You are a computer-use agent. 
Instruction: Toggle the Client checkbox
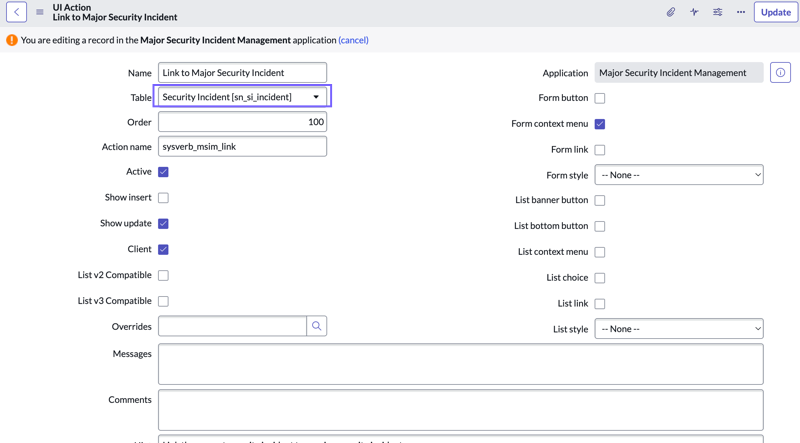tap(163, 250)
